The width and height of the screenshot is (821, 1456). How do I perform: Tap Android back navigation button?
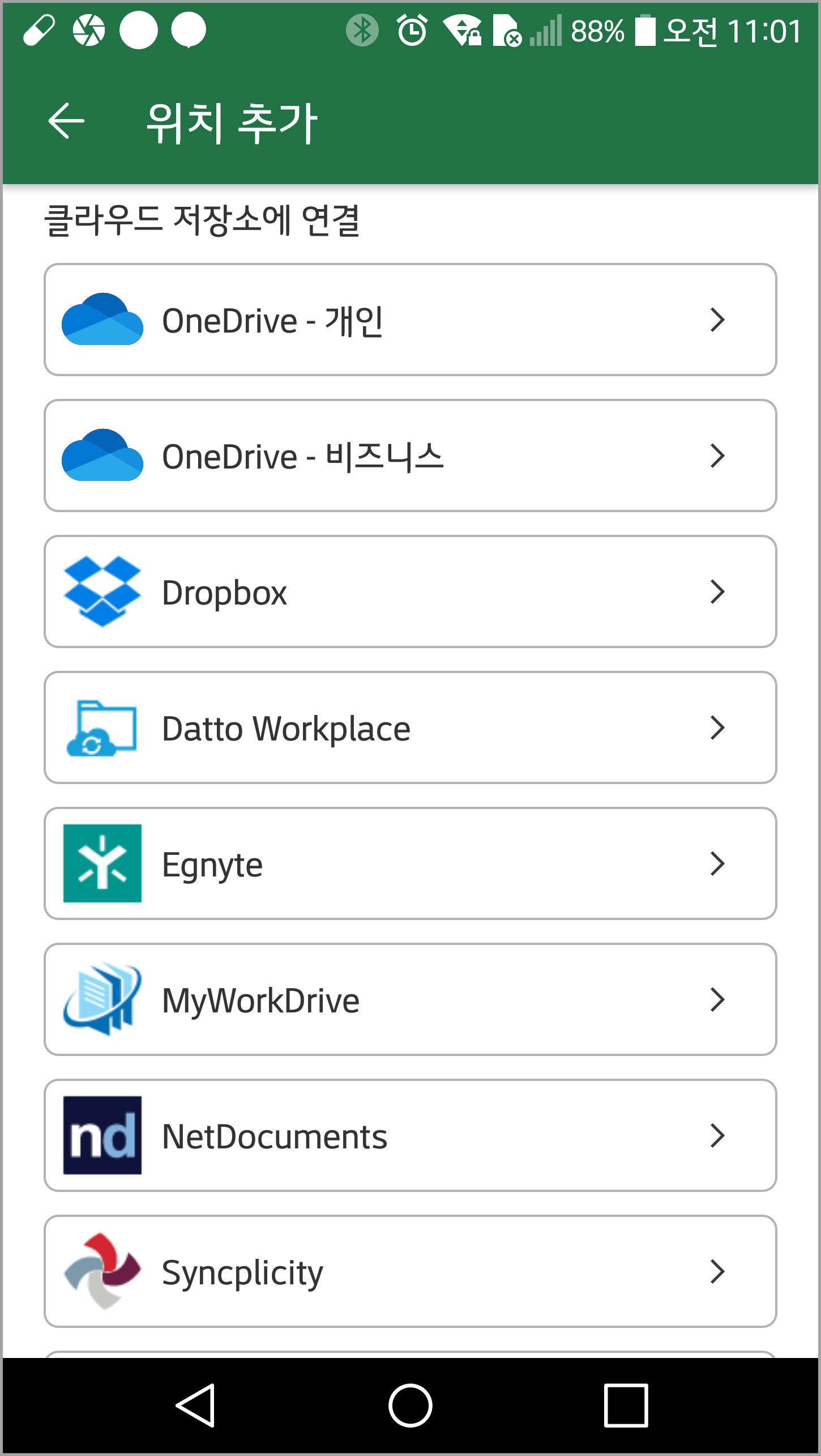point(196,1406)
